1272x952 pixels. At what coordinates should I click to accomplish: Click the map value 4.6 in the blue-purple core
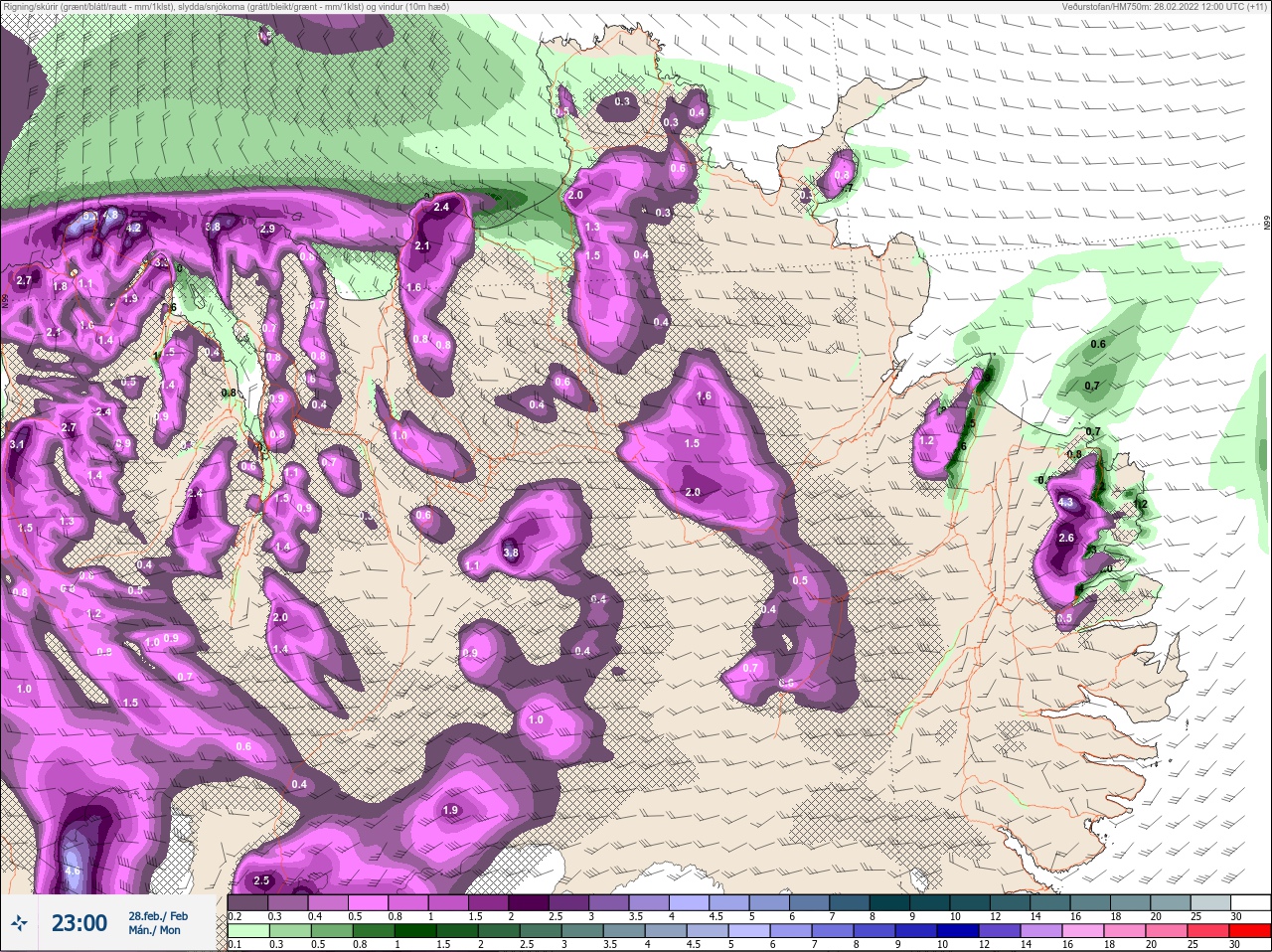(x=72, y=872)
